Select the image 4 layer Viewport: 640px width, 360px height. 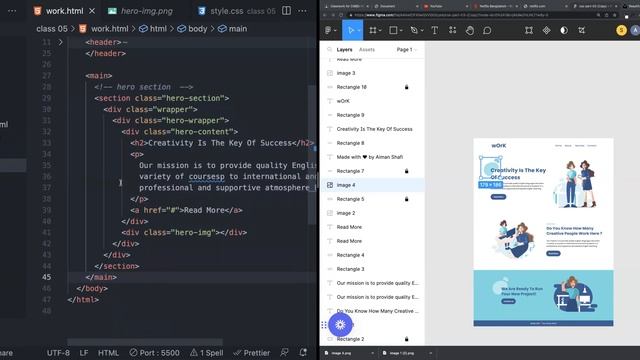coord(373,185)
